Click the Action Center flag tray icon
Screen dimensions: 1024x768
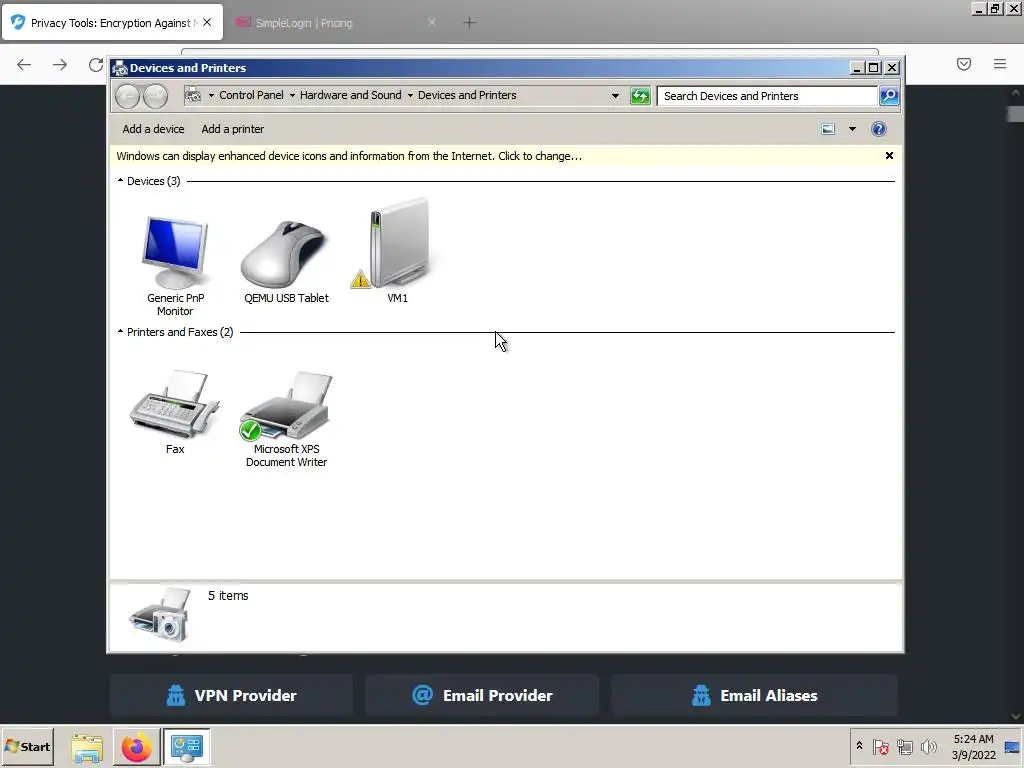pyautogui.click(x=881, y=746)
